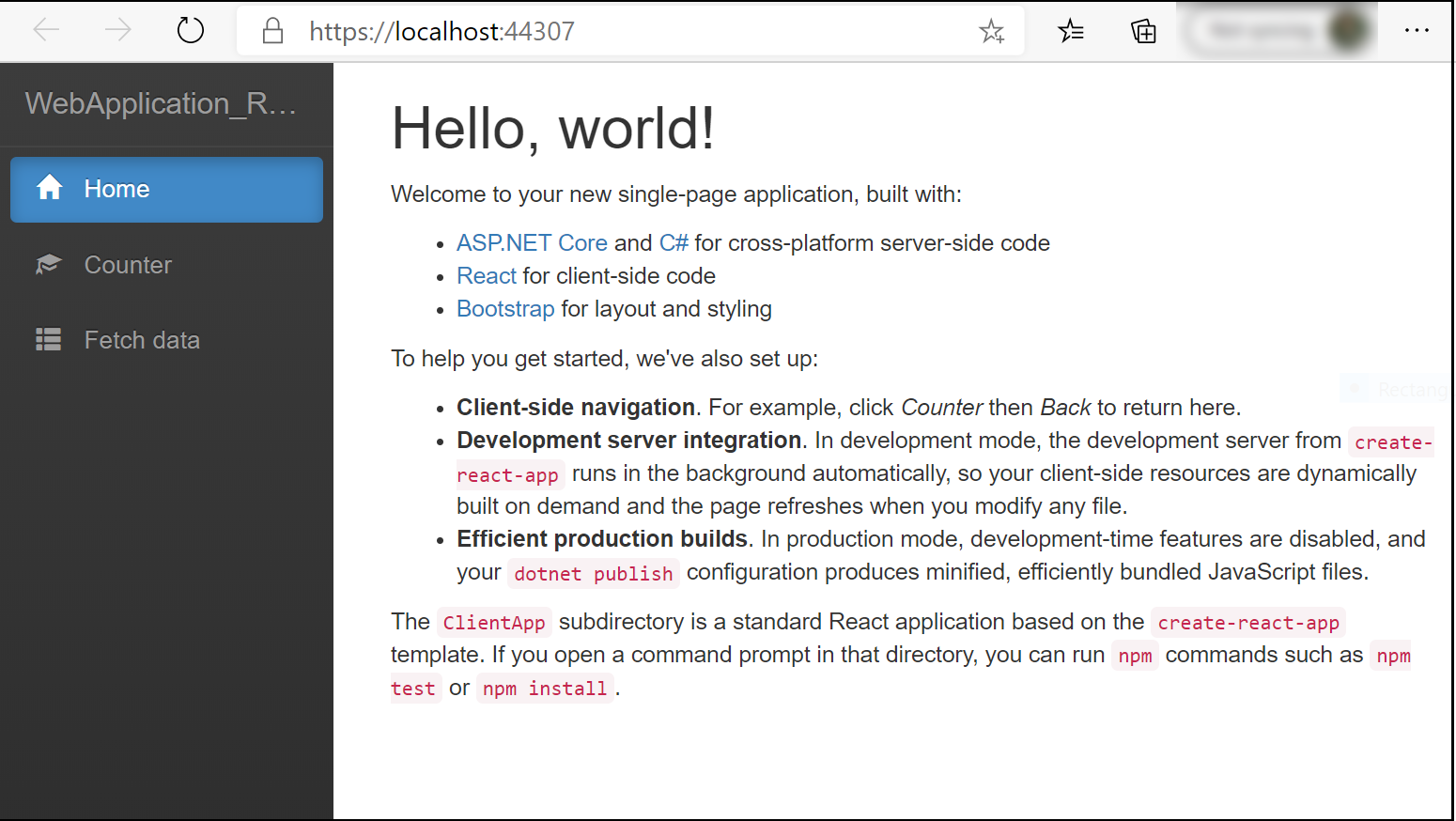This screenshot has width=1456, height=821.
Task: Open the Settings and more ellipsis menu
Action: pos(1417,31)
